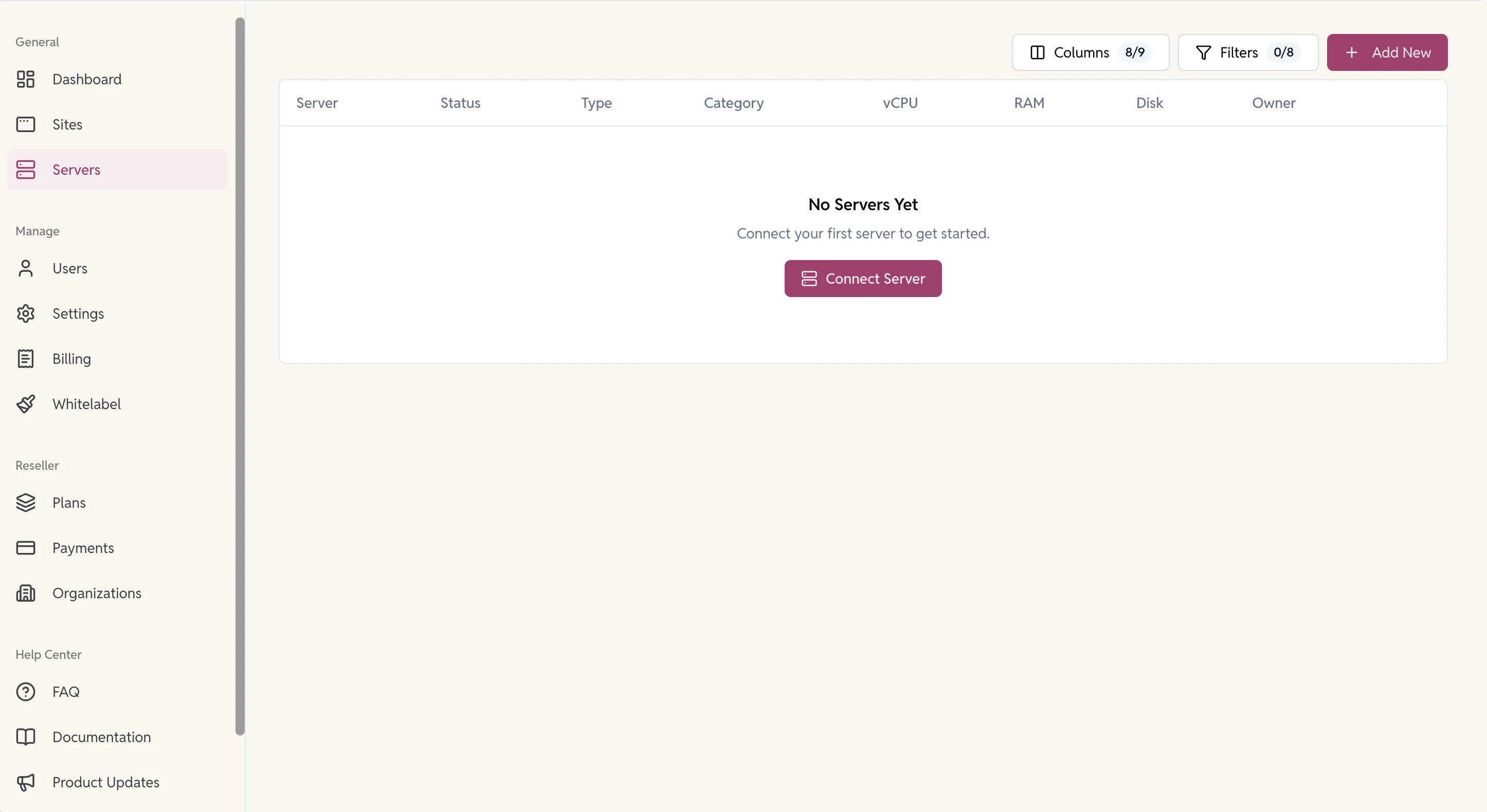Open the Dashboard grid icon

point(25,79)
